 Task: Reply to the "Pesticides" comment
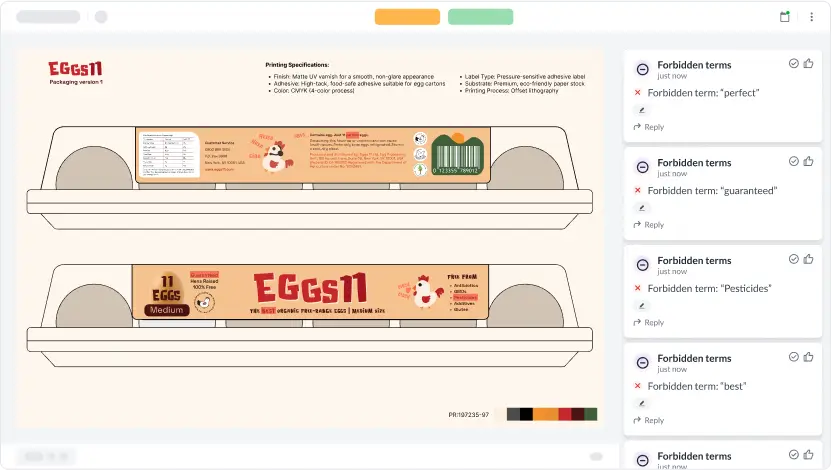[649, 323]
